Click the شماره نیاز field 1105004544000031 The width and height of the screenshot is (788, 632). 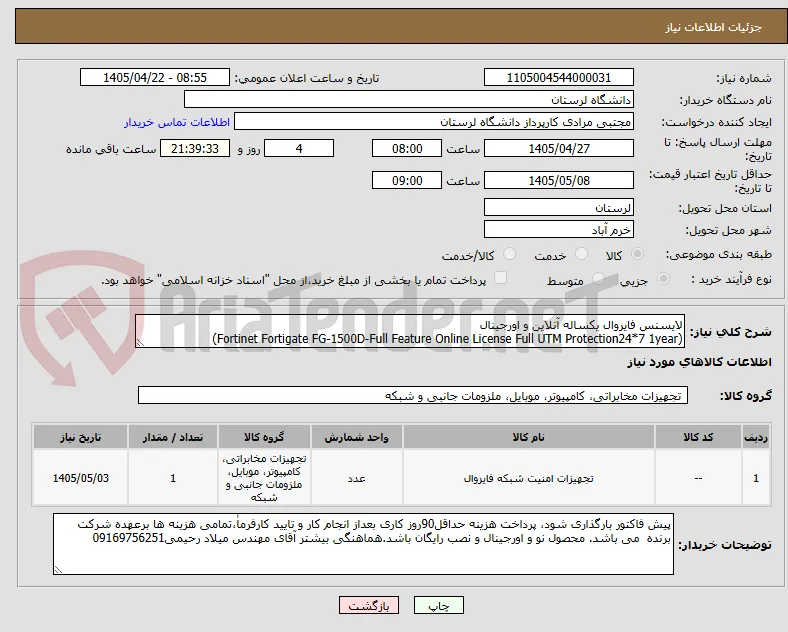tap(559, 77)
